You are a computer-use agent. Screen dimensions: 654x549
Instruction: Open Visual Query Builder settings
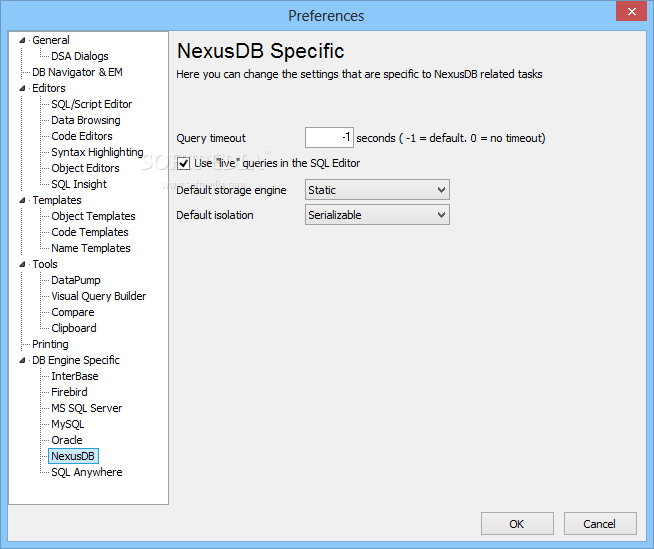pos(99,296)
